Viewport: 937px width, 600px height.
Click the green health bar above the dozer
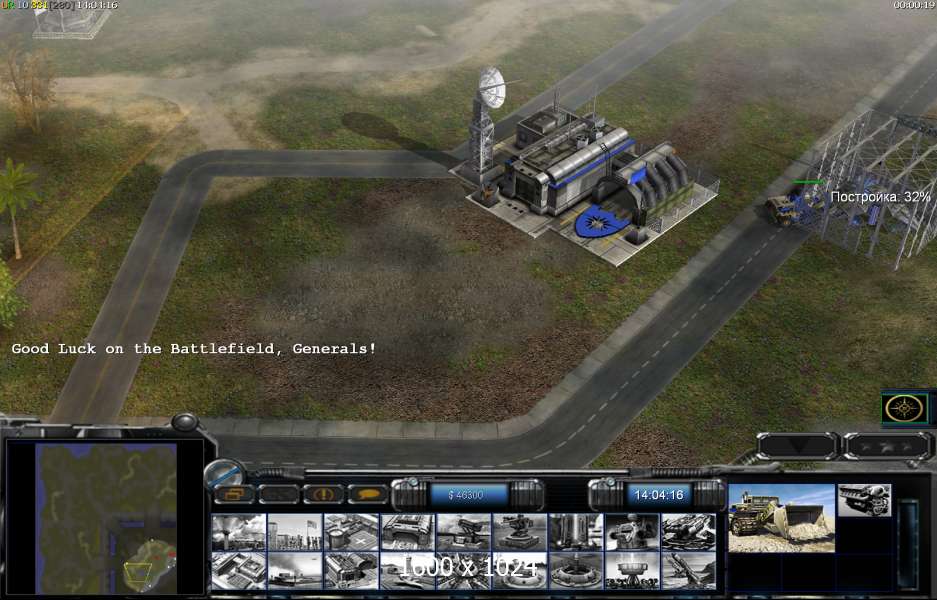pyautogui.click(x=807, y=182)
